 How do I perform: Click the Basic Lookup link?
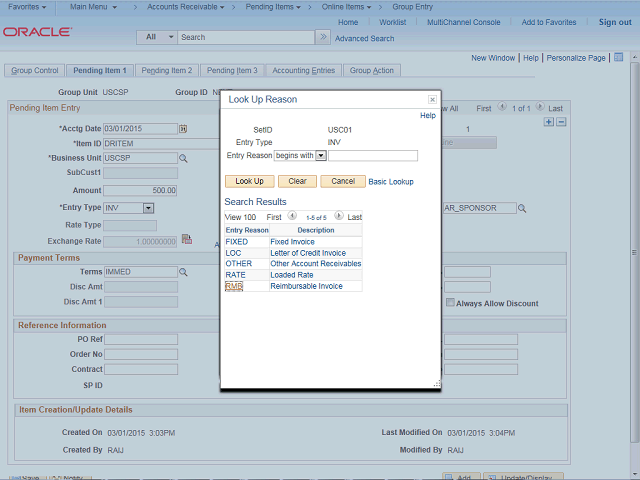[391, 182]
